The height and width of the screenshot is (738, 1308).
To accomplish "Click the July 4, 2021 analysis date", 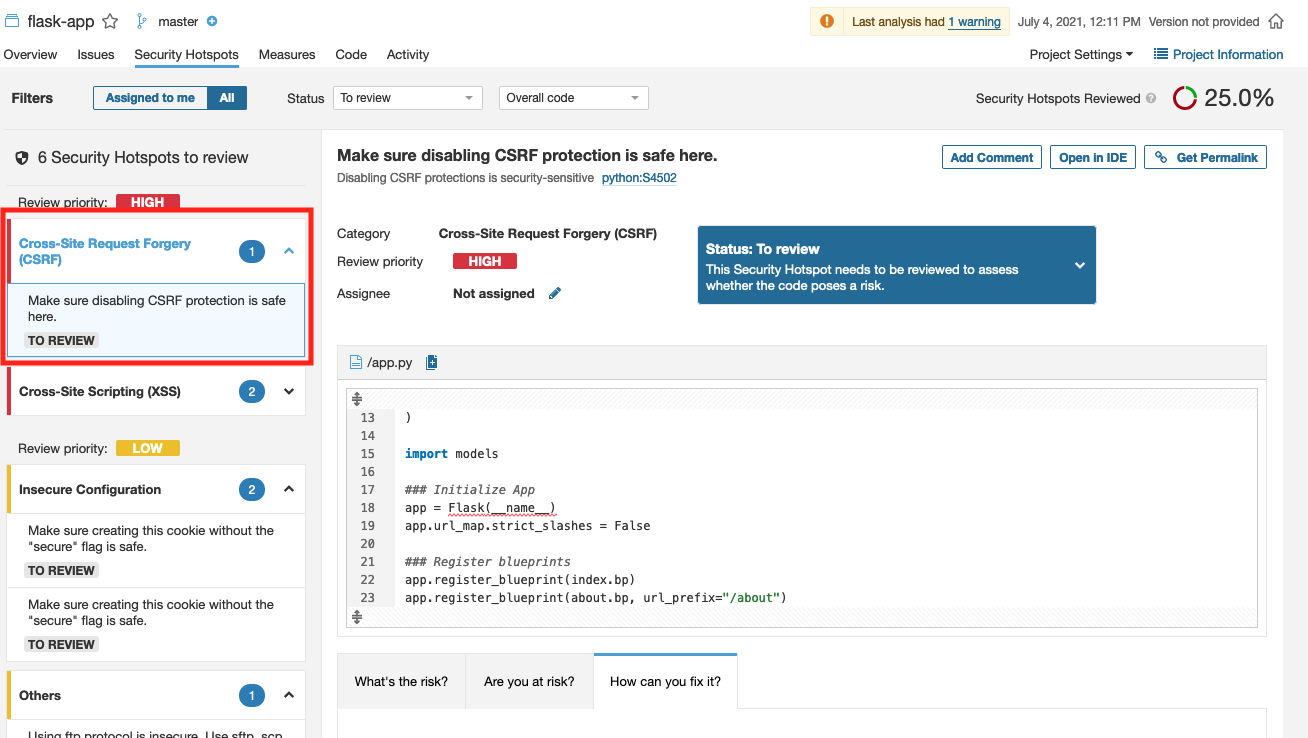I will 1079,21.
